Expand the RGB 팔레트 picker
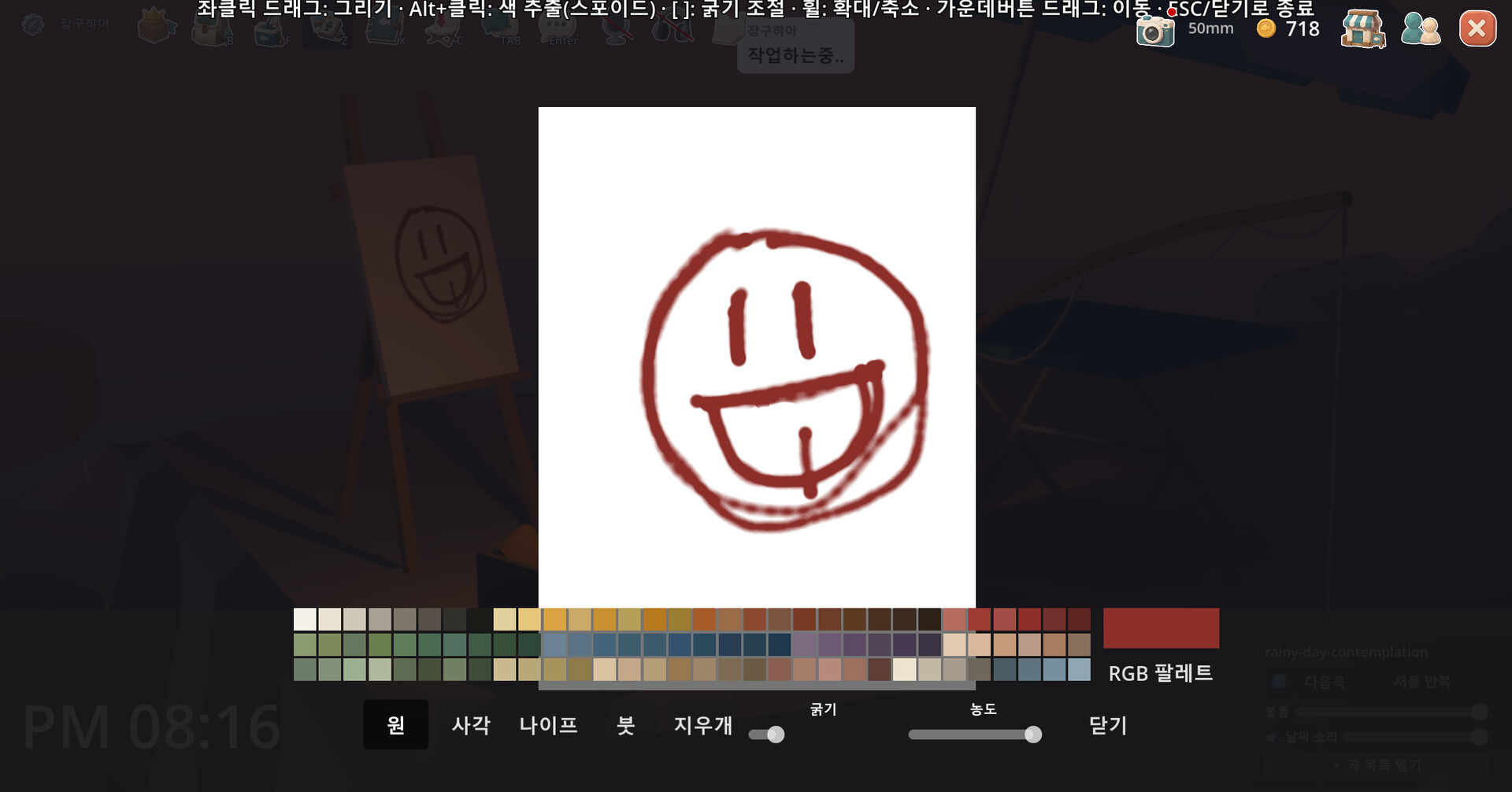 1161,673
